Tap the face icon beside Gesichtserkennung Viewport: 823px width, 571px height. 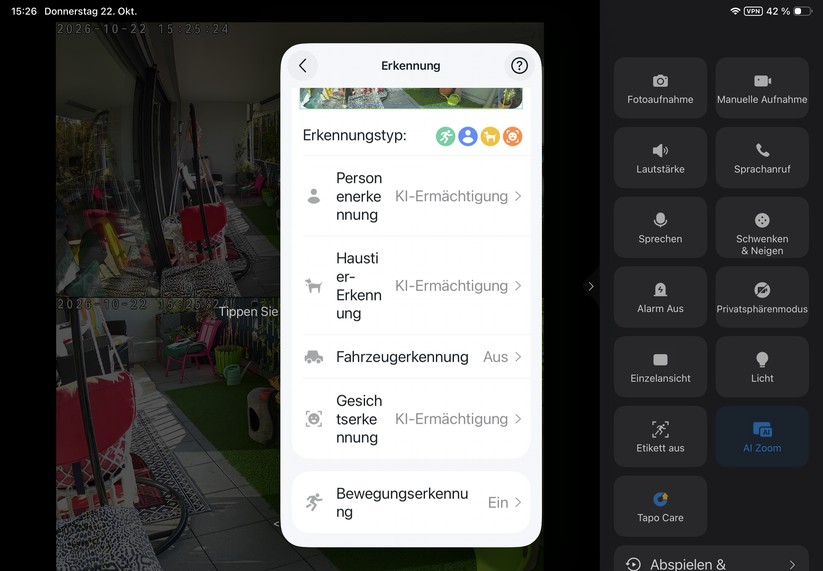click(x=314, y=419)
